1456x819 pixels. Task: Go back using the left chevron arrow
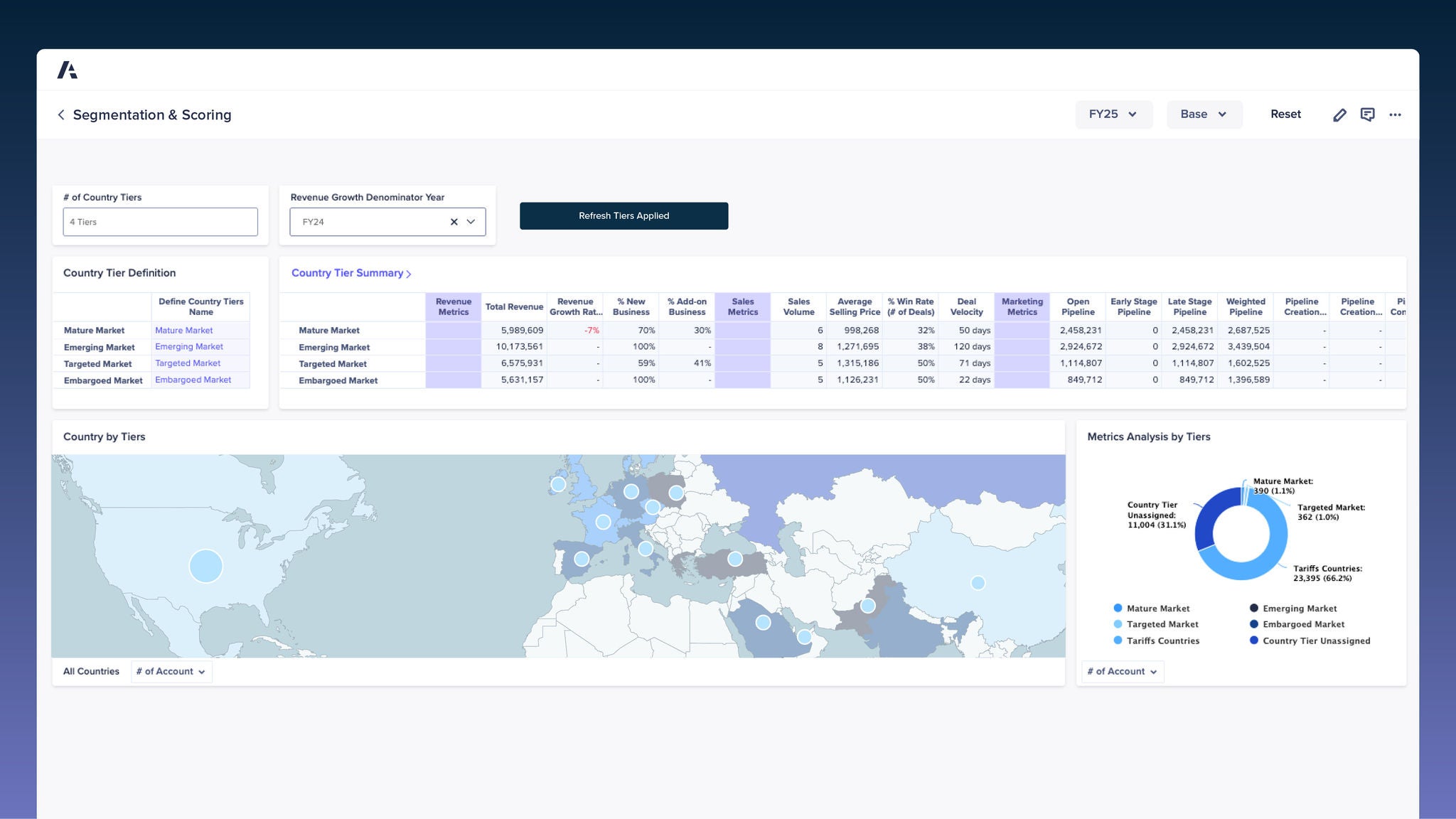[61, 115]
